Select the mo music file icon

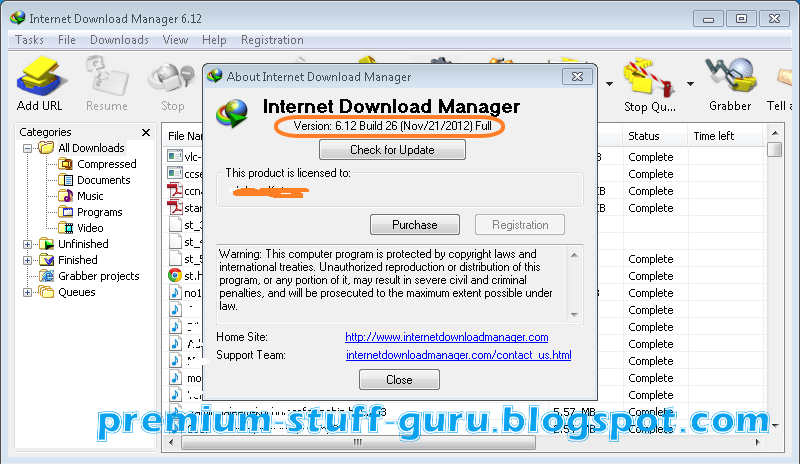coord(175,378)
